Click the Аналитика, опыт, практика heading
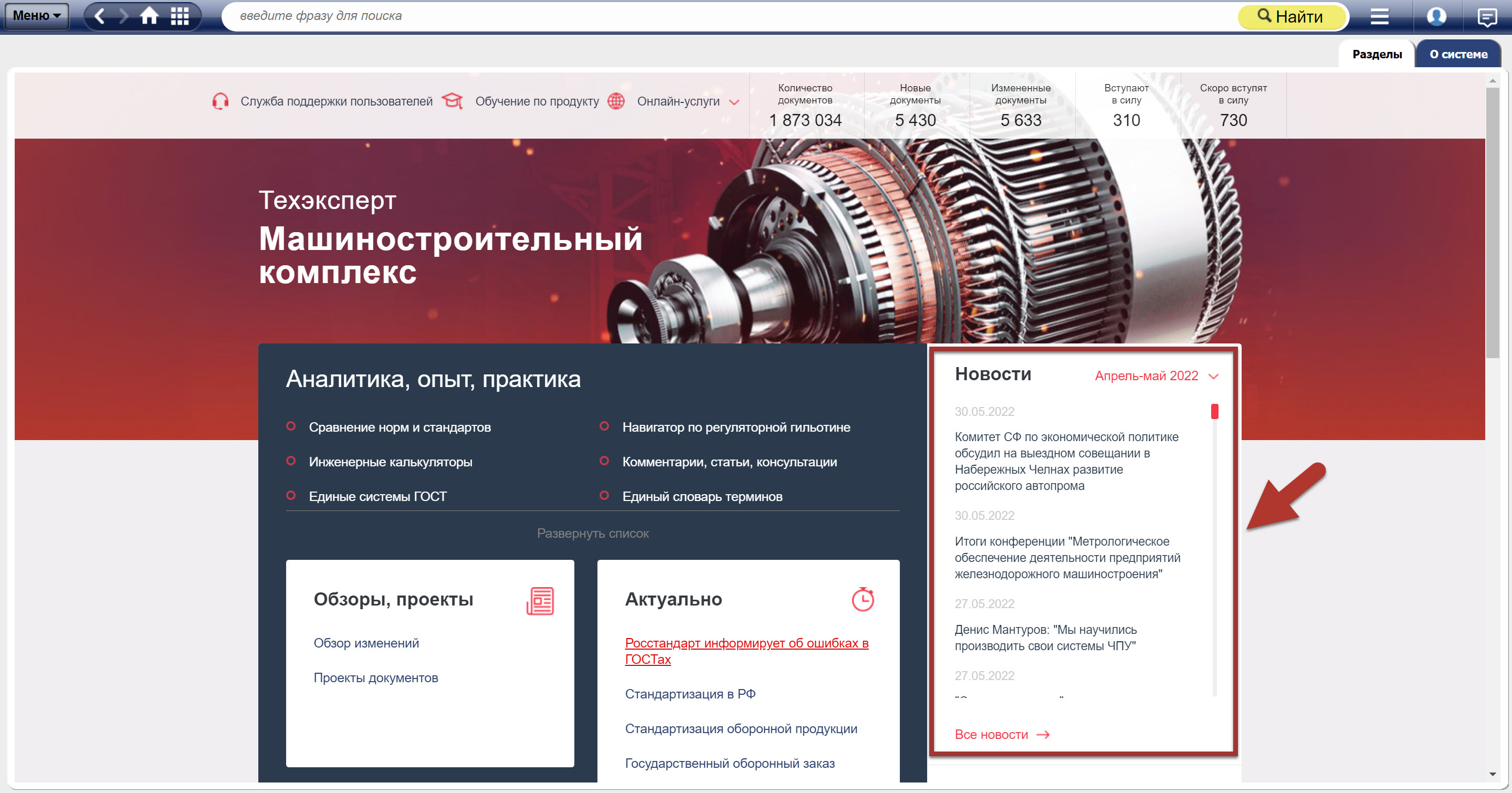The image size is (1512, 793). click(x=433, y=379)
